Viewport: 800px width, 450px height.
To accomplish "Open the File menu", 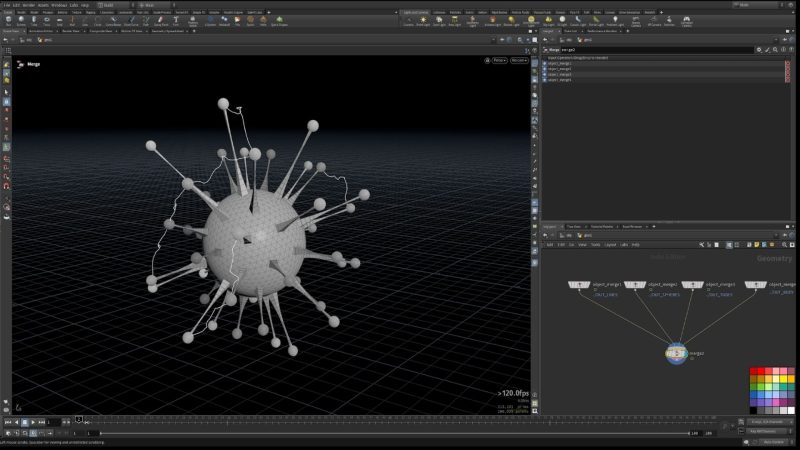I will pos(4,4).
